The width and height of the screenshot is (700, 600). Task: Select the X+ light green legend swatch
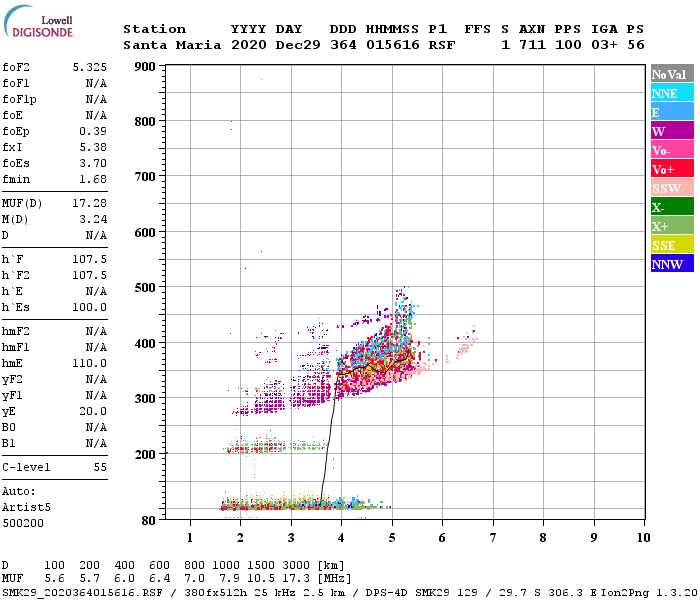672,225
